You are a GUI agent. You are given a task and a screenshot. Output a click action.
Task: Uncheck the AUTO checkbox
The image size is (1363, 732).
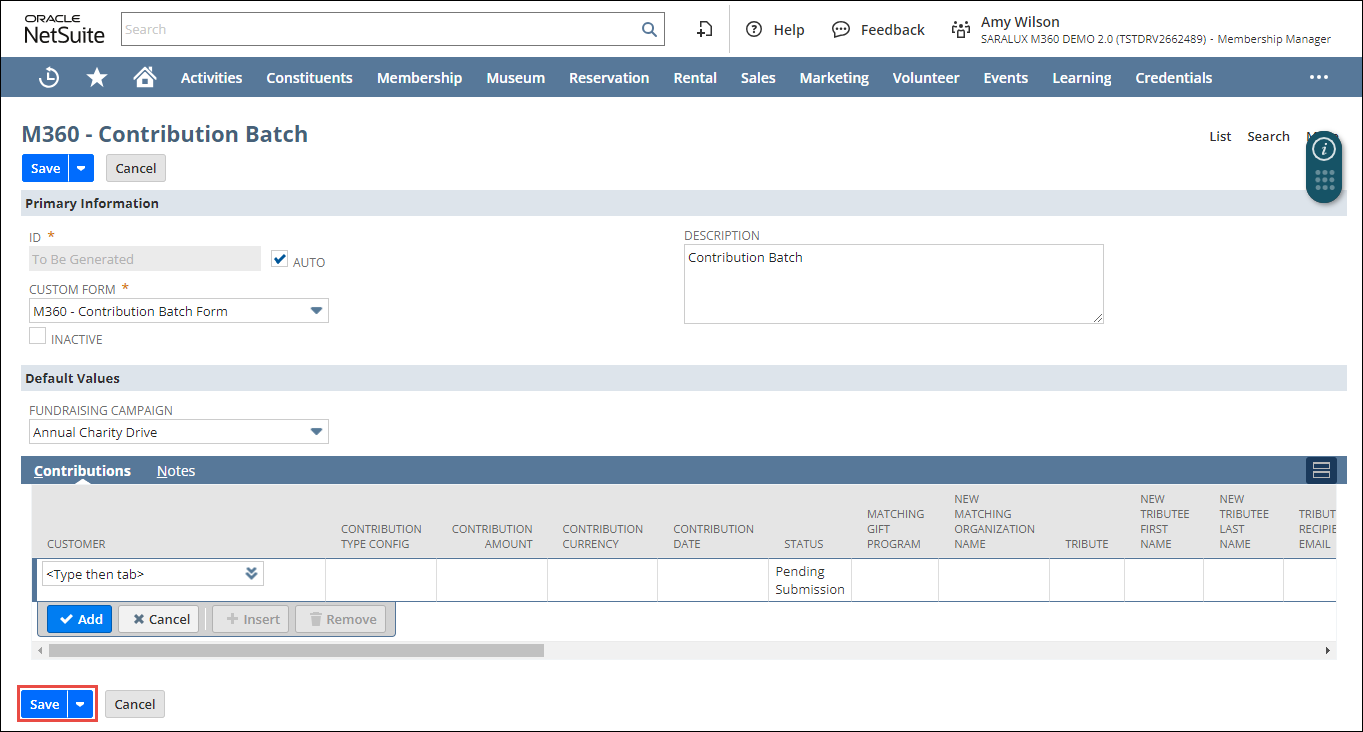click(280, 259)
